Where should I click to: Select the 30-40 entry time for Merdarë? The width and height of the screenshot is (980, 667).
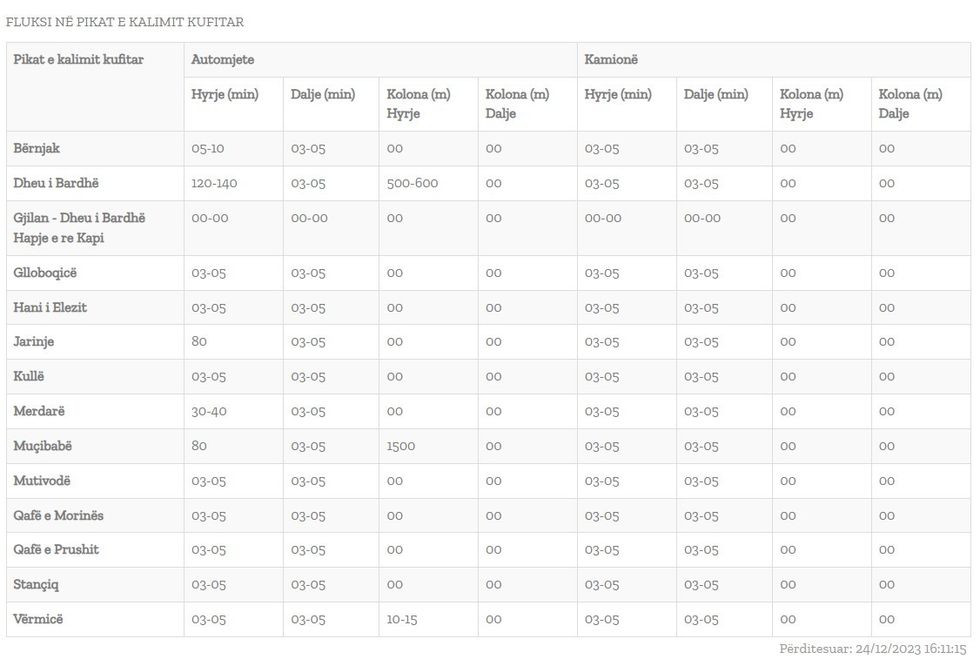210,411
